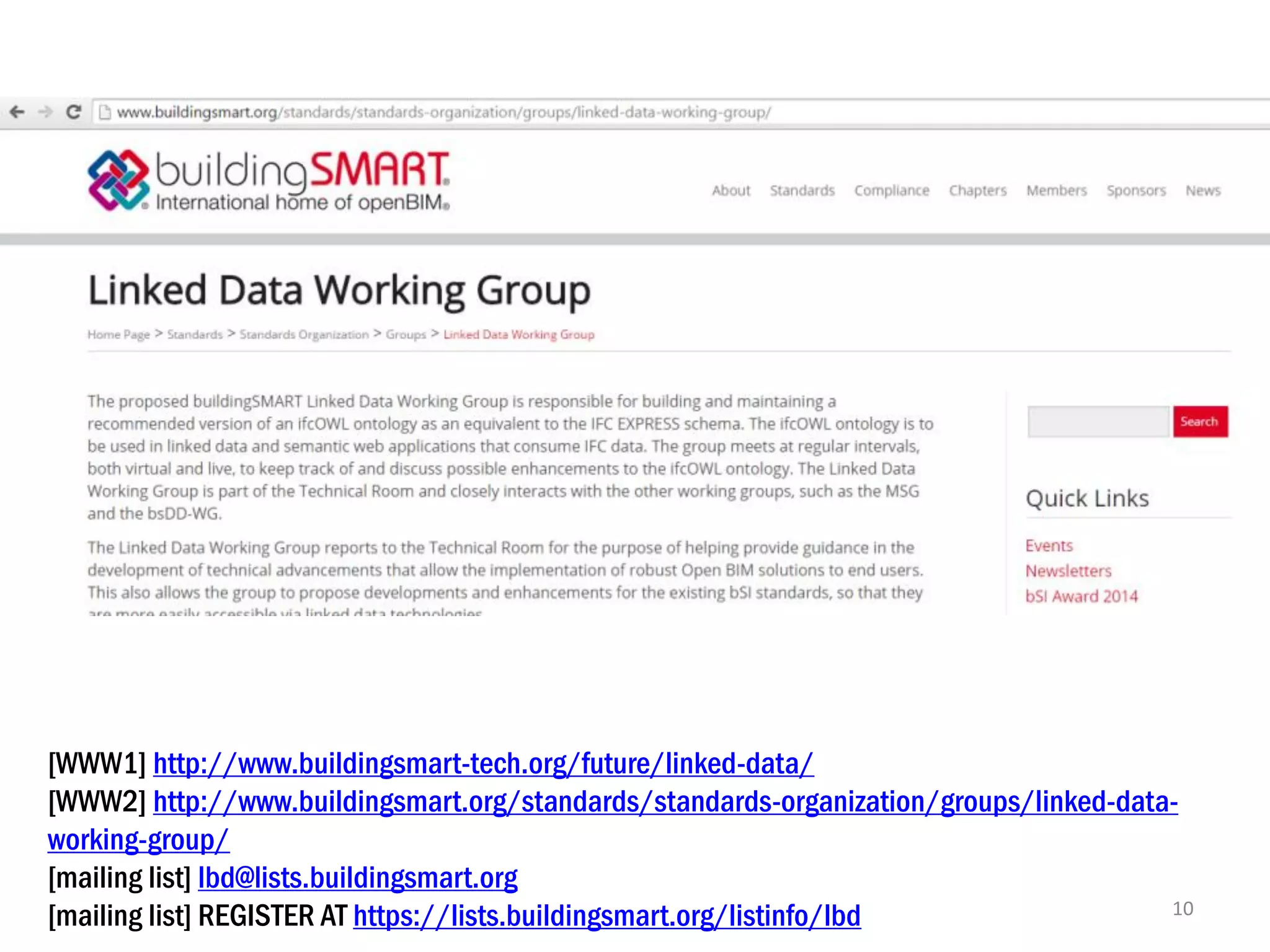Click the red Search button
The image size is (1270, 952).
[x=1200, y=421]
